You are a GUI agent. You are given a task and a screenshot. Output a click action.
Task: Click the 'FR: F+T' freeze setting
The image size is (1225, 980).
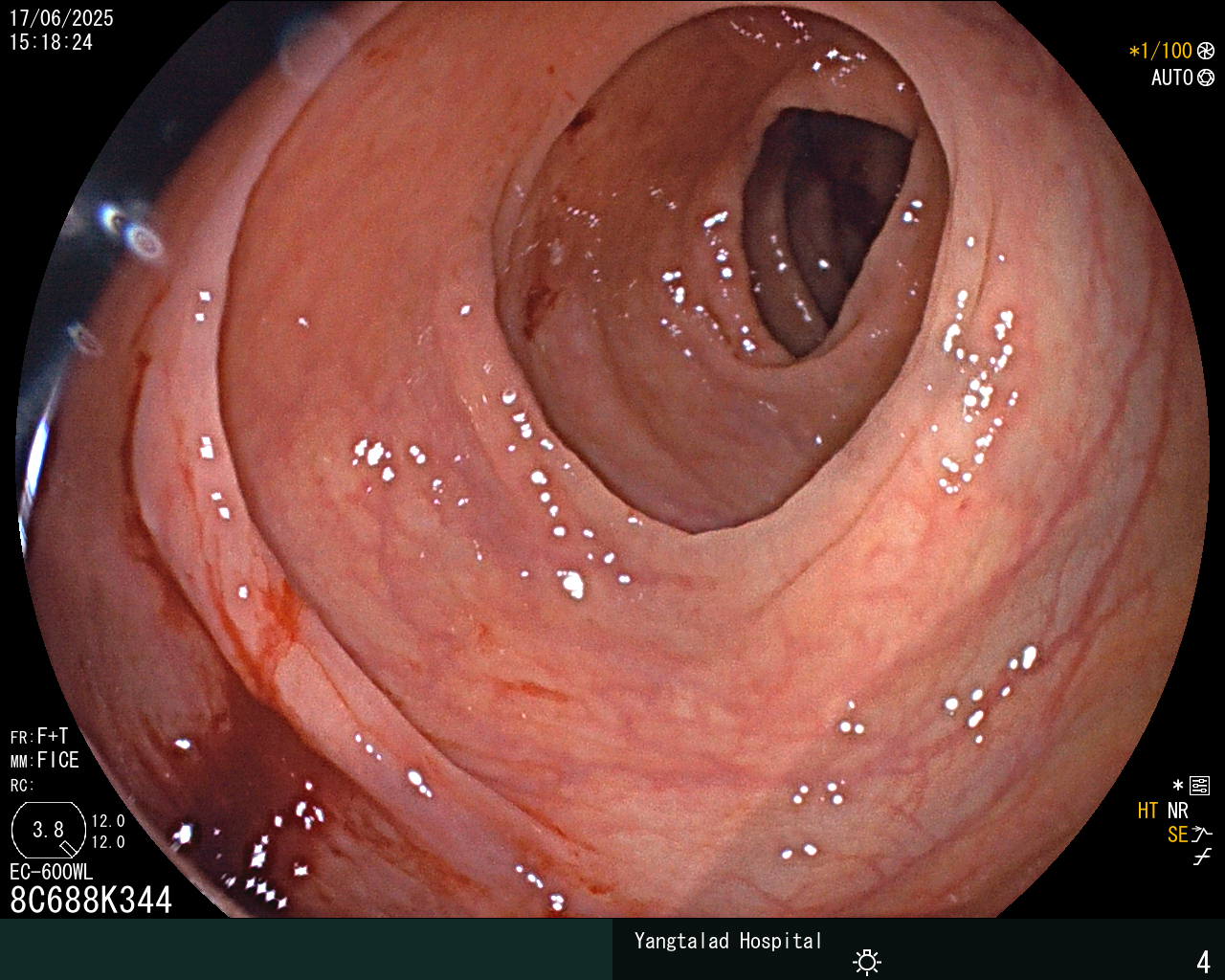[x=39, y=736]
